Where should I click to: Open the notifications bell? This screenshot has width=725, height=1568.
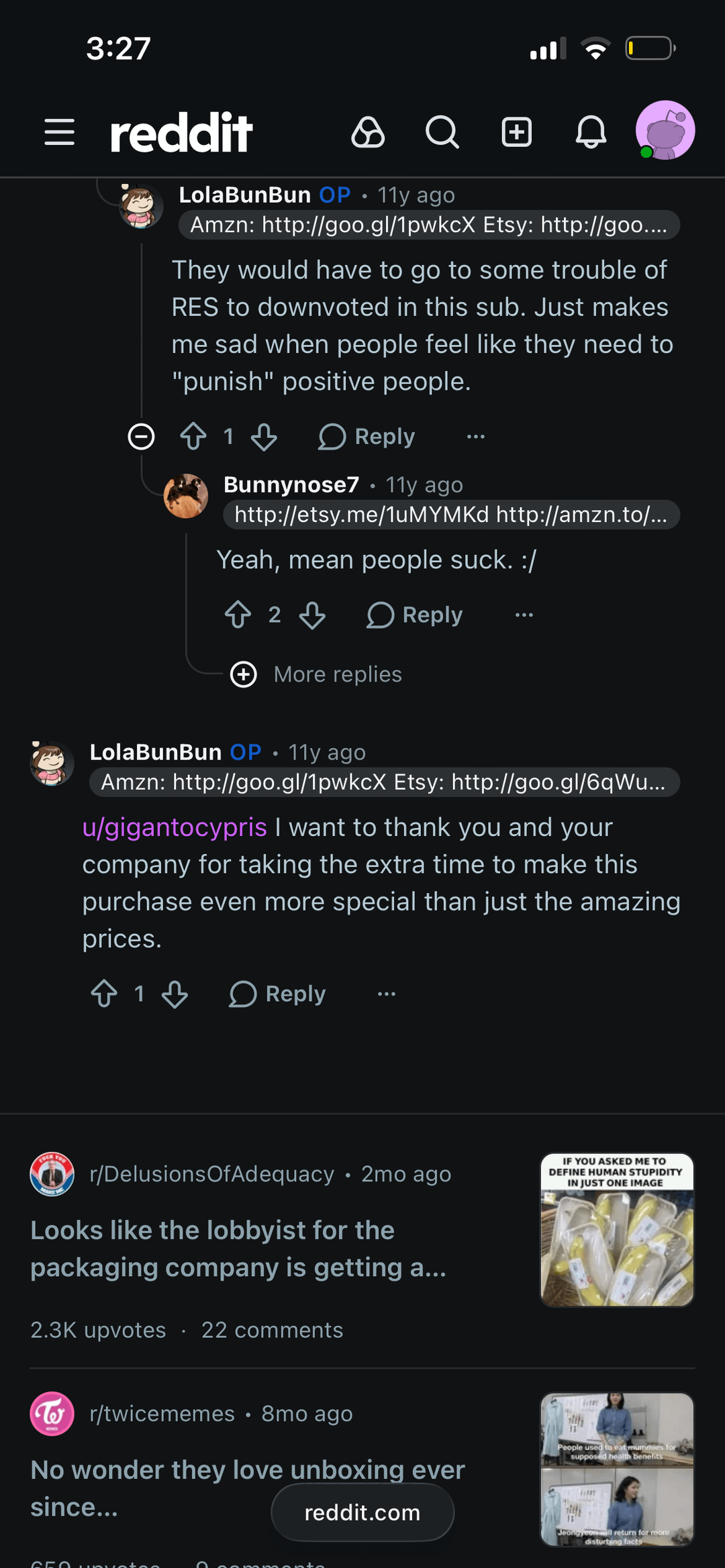591,132
